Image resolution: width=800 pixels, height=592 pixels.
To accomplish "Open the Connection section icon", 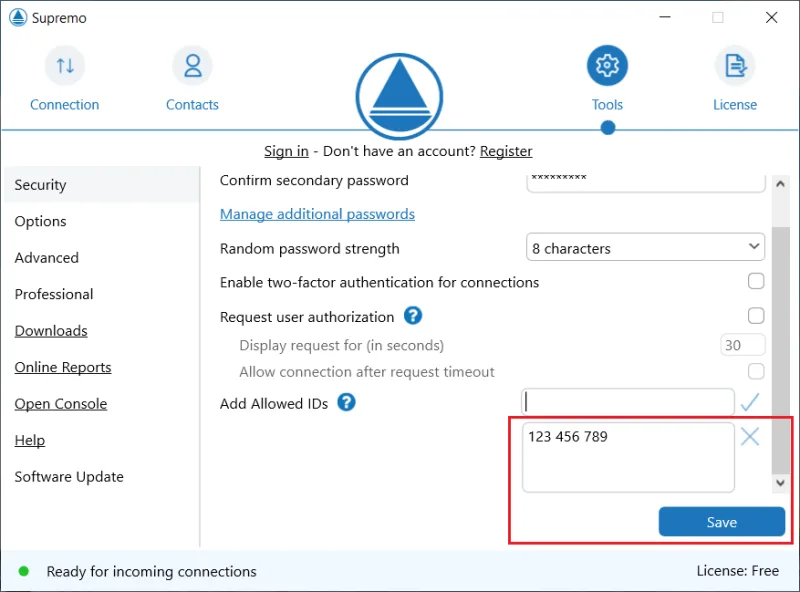I will coord(65,65).
